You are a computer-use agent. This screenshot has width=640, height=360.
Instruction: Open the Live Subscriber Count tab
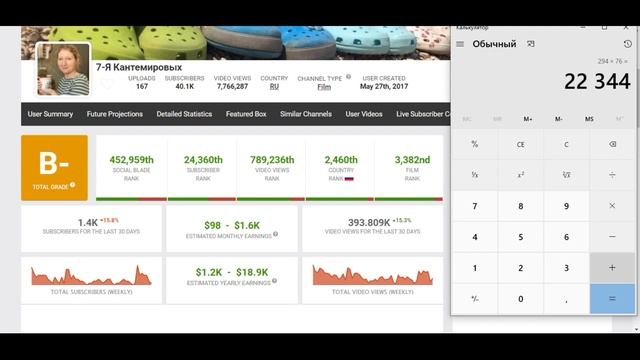(422, 114)
